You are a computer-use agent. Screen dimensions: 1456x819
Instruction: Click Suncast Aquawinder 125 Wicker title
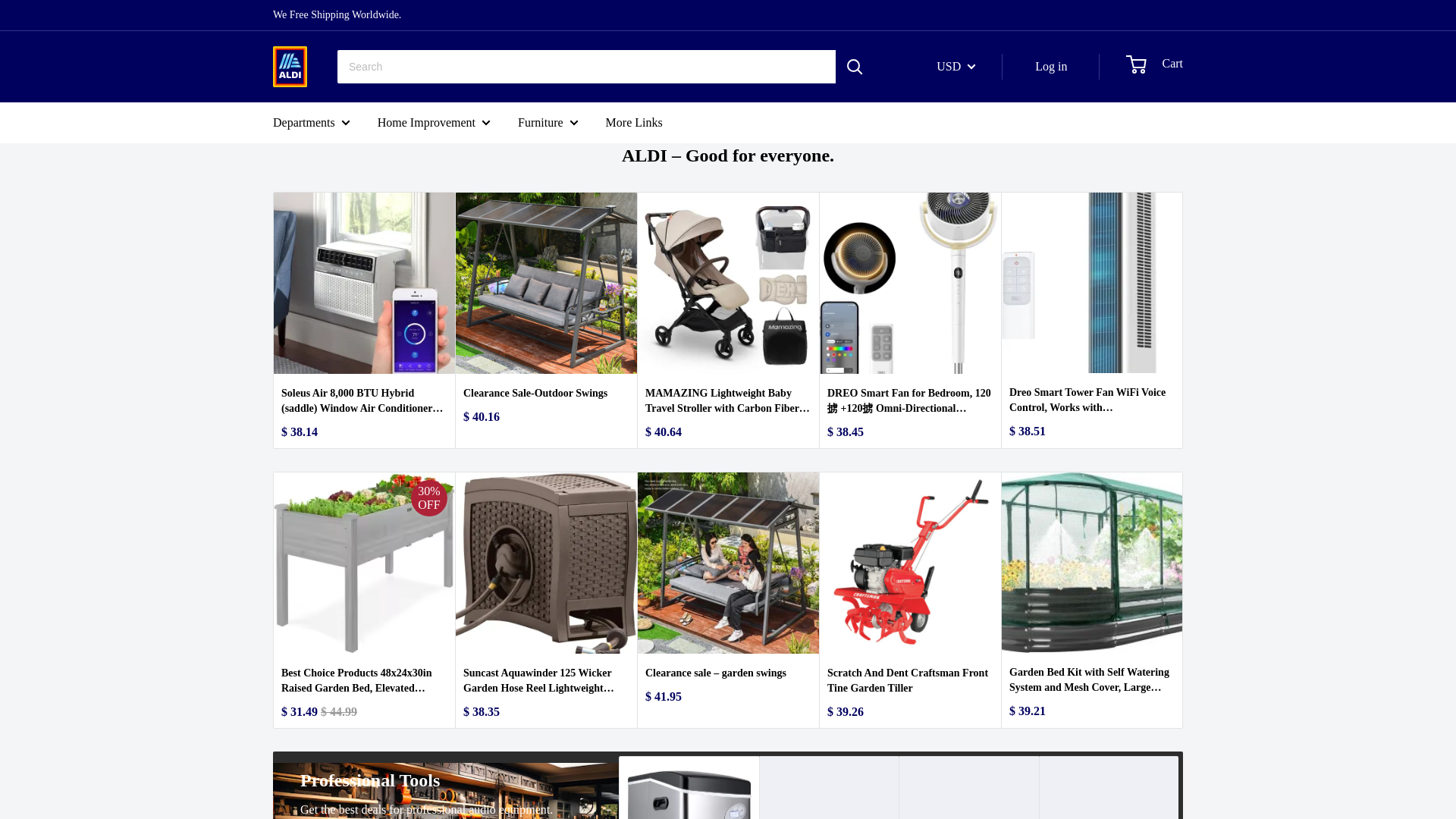point(539,681)
